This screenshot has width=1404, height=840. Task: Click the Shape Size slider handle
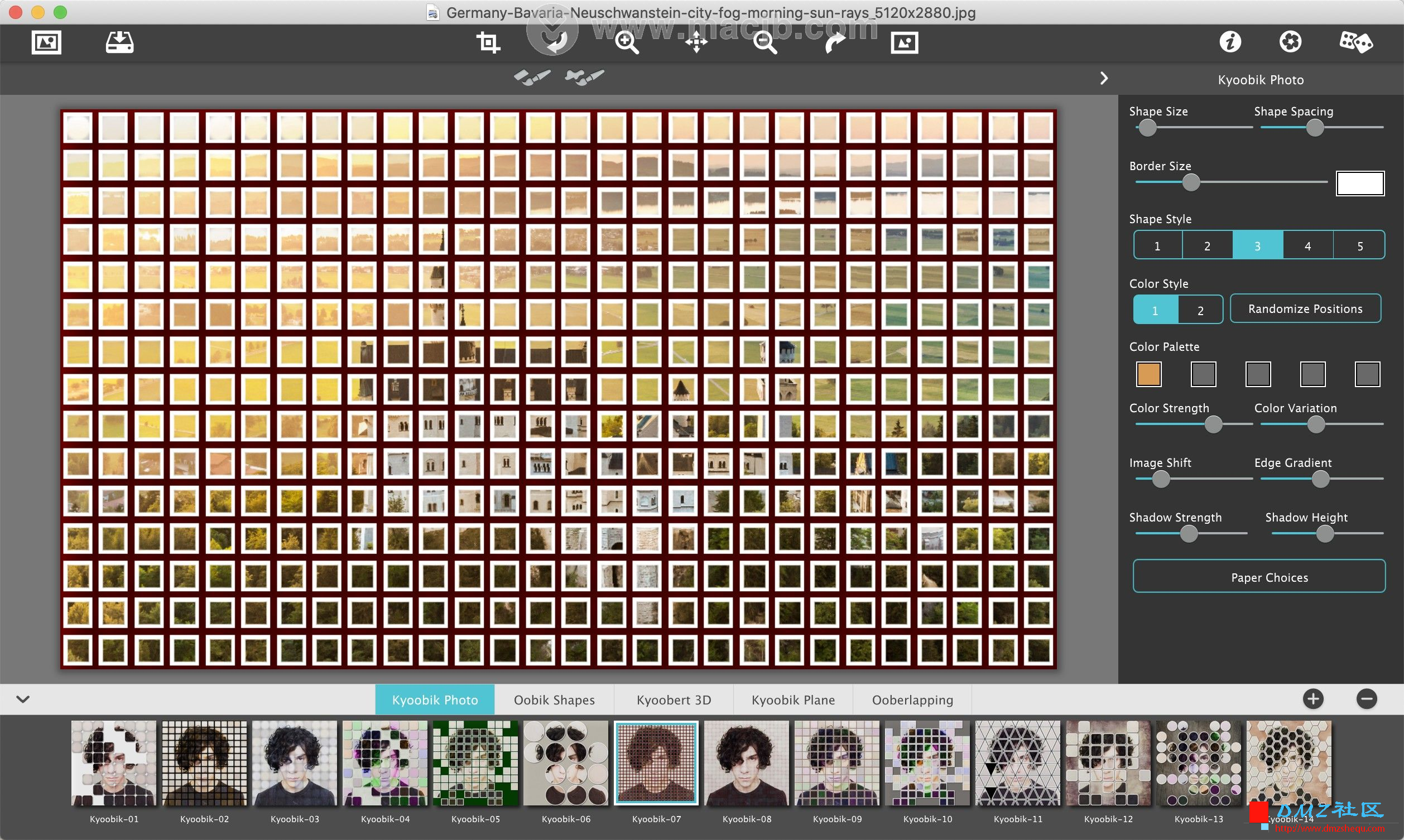pos(1147,128)
